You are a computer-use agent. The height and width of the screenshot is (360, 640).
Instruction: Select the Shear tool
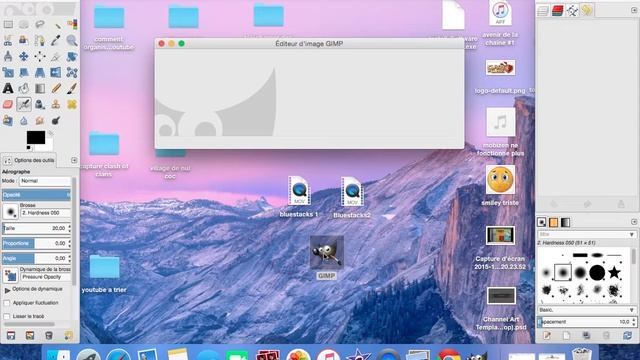(x=24, y=73)
